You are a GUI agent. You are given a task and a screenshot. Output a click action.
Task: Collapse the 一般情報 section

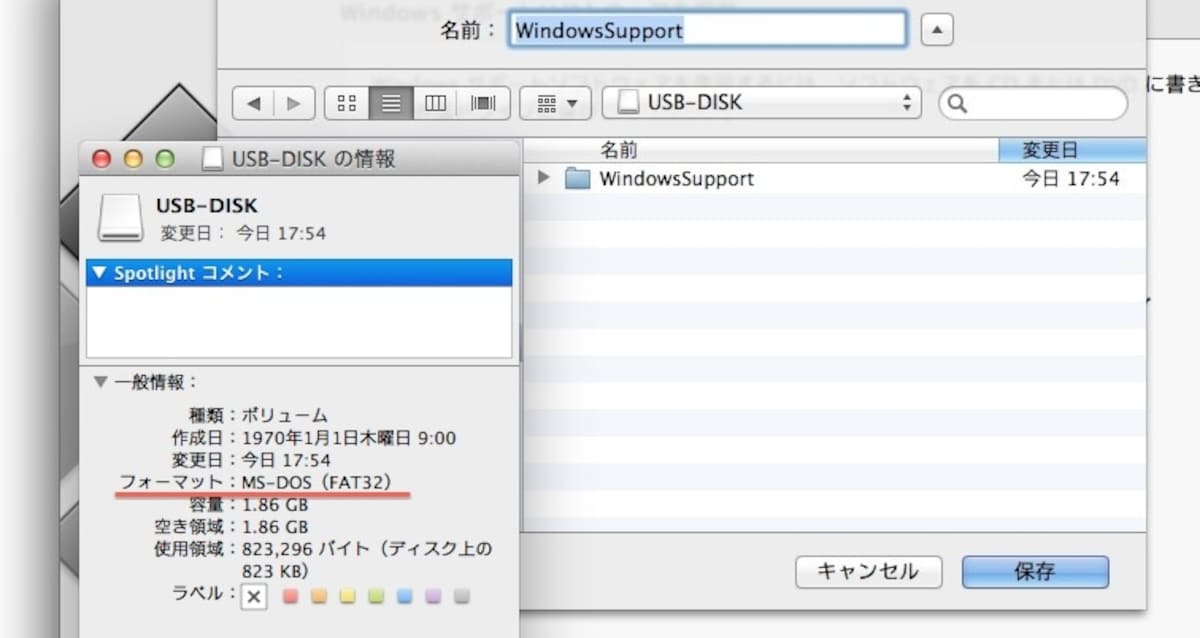click(x=100, y=382)
